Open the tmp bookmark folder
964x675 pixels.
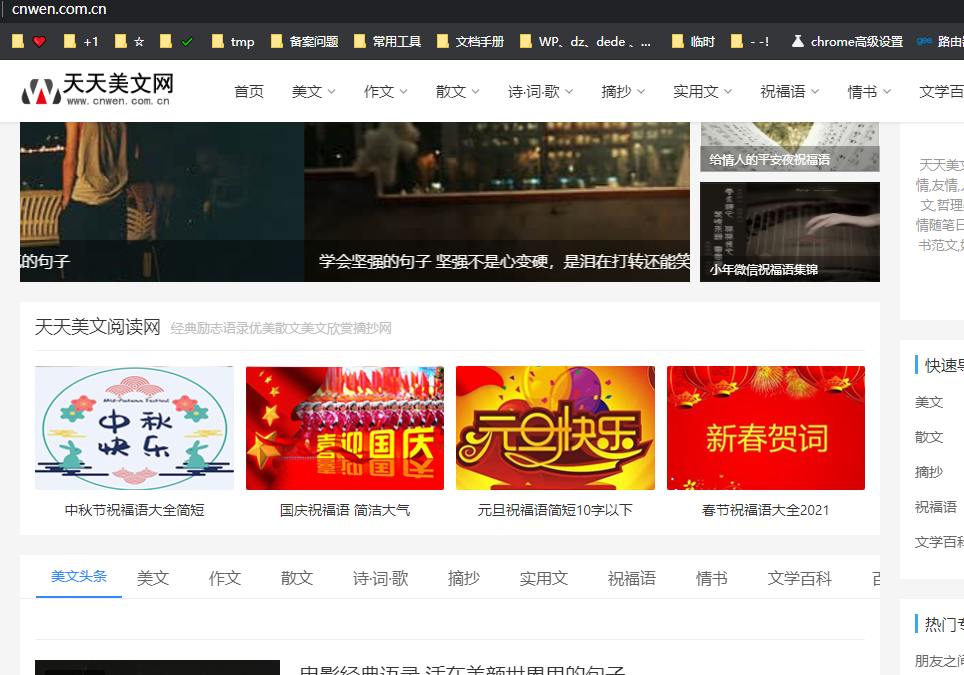click(x=233, y=42)
